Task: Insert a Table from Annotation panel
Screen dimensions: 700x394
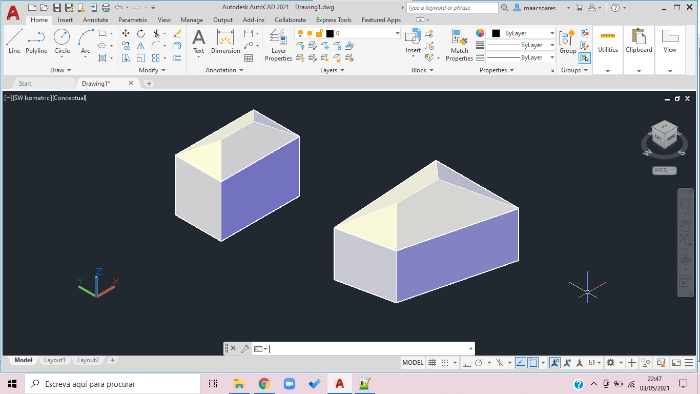Action: 249,58
